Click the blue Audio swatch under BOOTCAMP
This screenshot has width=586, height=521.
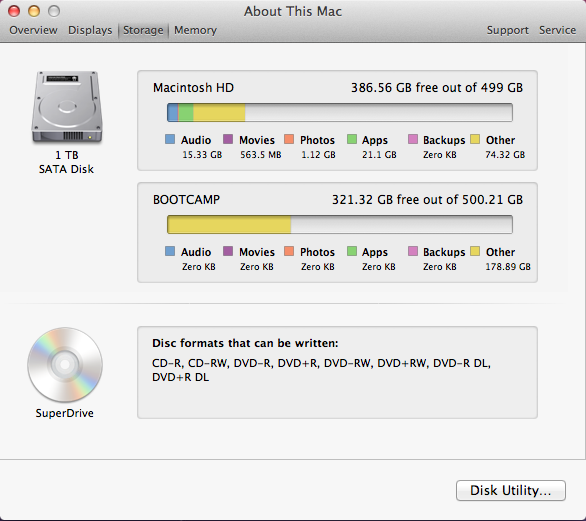(x=170, y=251)
